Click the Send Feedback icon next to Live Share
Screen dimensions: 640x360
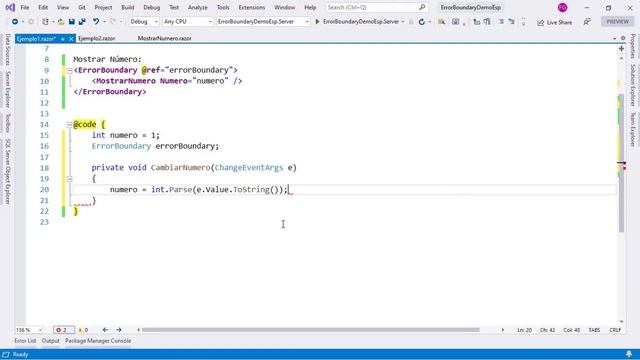587,22
